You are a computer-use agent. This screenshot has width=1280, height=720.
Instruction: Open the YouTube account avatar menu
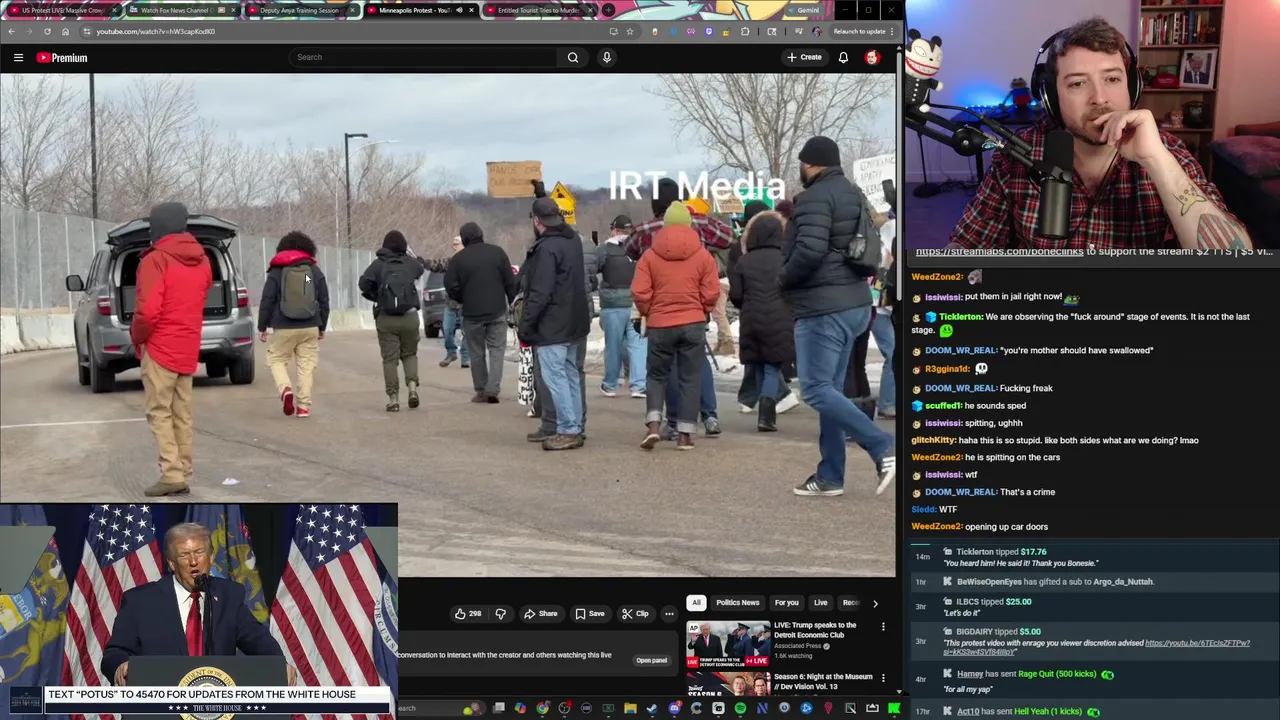coord(872,57)
